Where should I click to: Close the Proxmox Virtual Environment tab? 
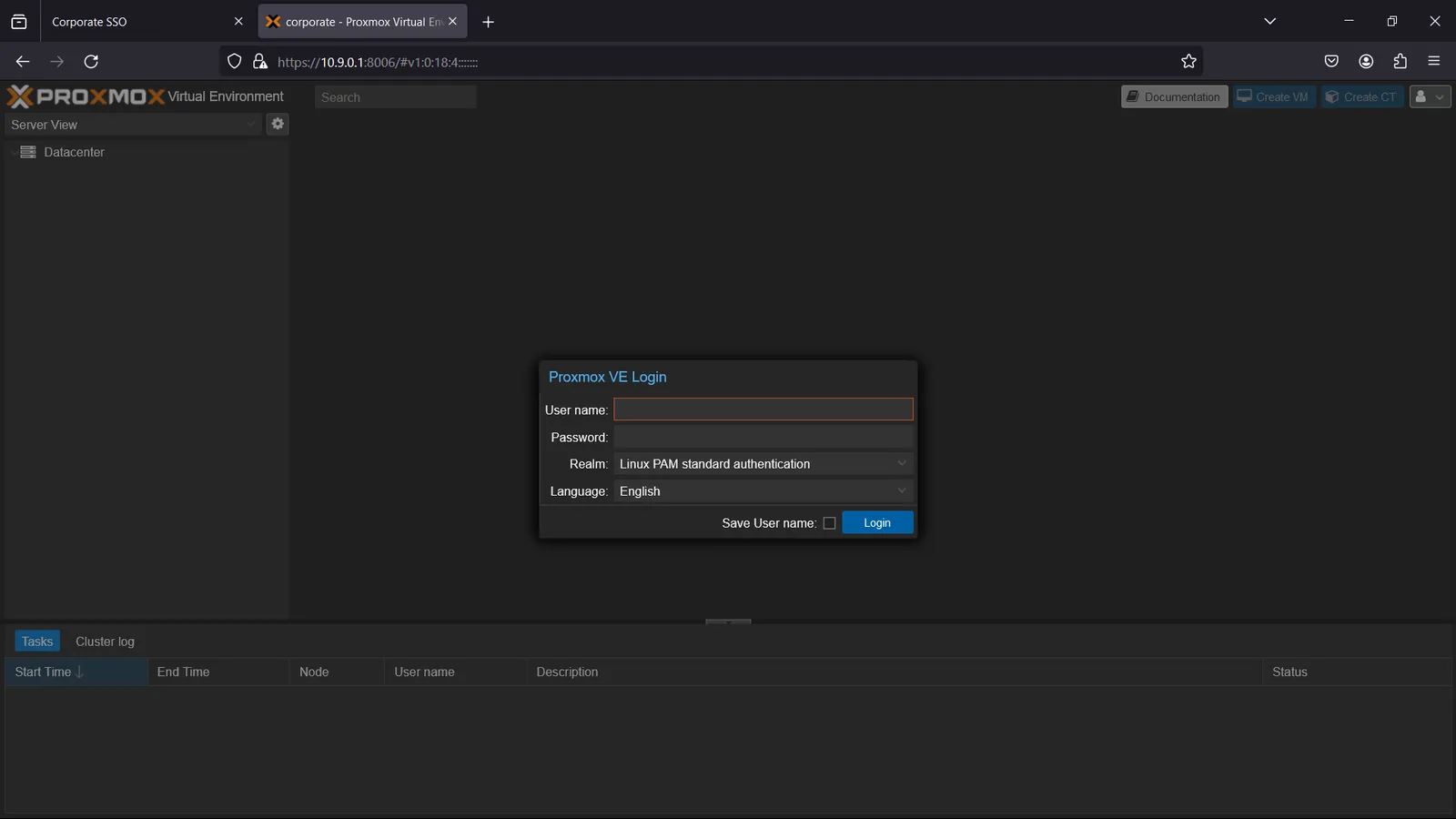coord(452,22)
